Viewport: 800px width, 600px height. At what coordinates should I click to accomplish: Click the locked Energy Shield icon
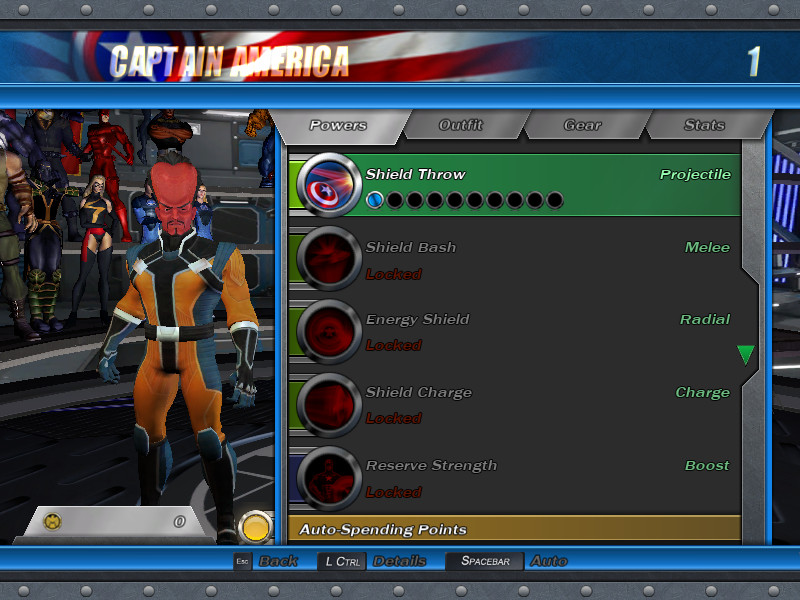click(329, 331)
